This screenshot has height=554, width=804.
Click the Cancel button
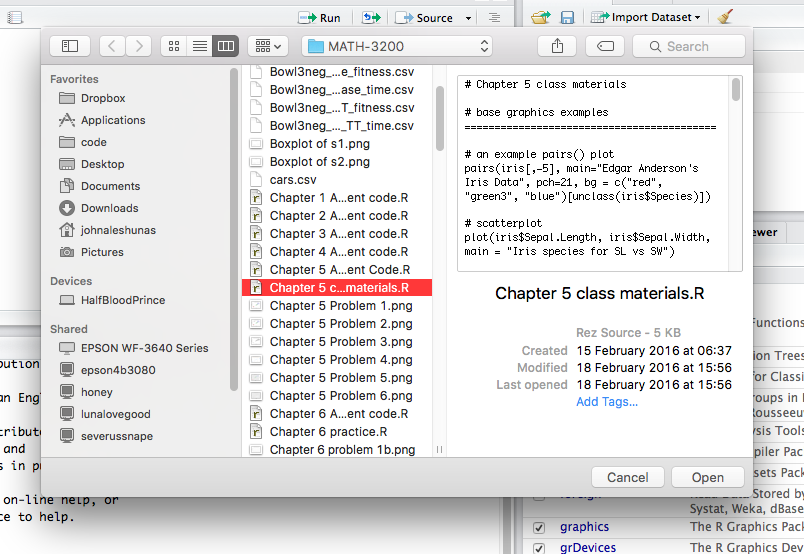628,478
